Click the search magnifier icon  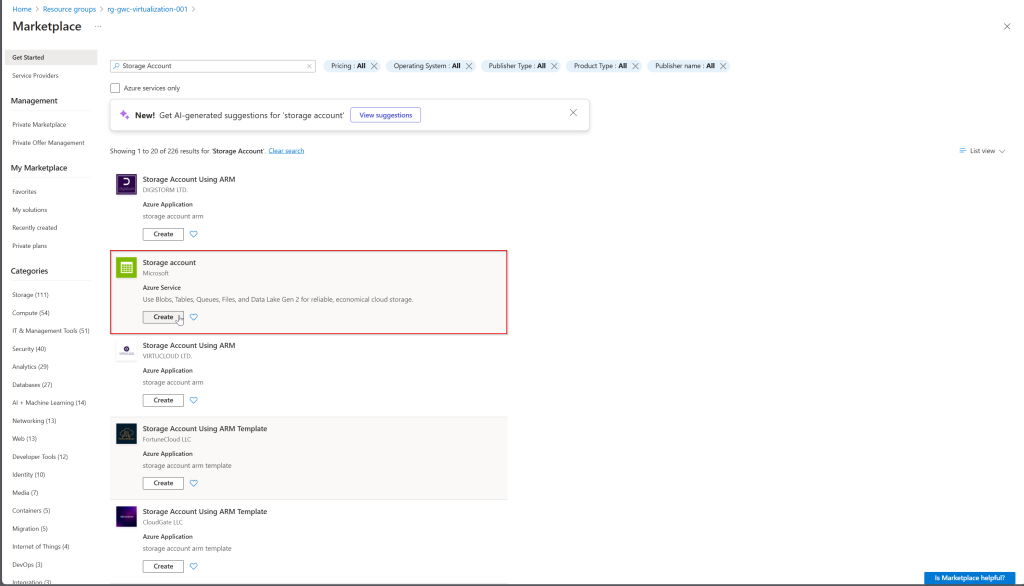[116, 66]
